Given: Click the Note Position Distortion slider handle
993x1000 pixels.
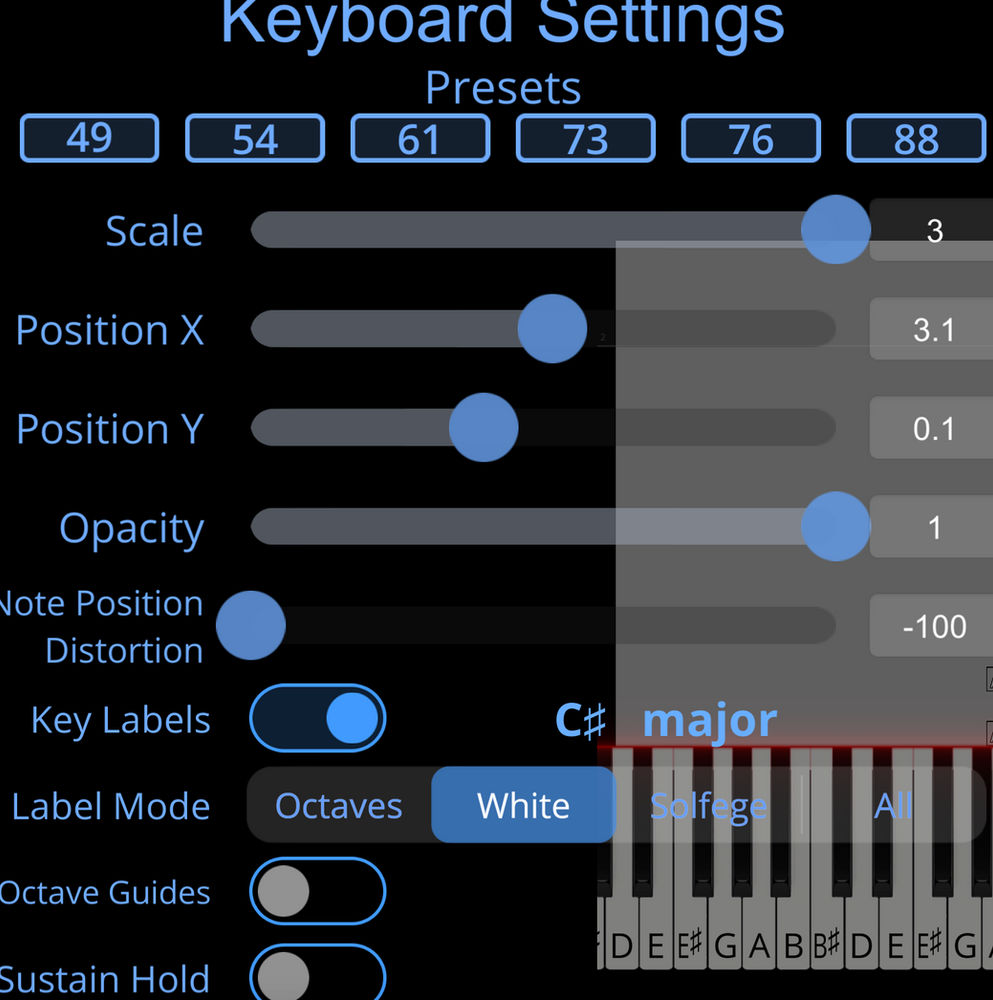Looking at the screenshot, I should (251, 625).
